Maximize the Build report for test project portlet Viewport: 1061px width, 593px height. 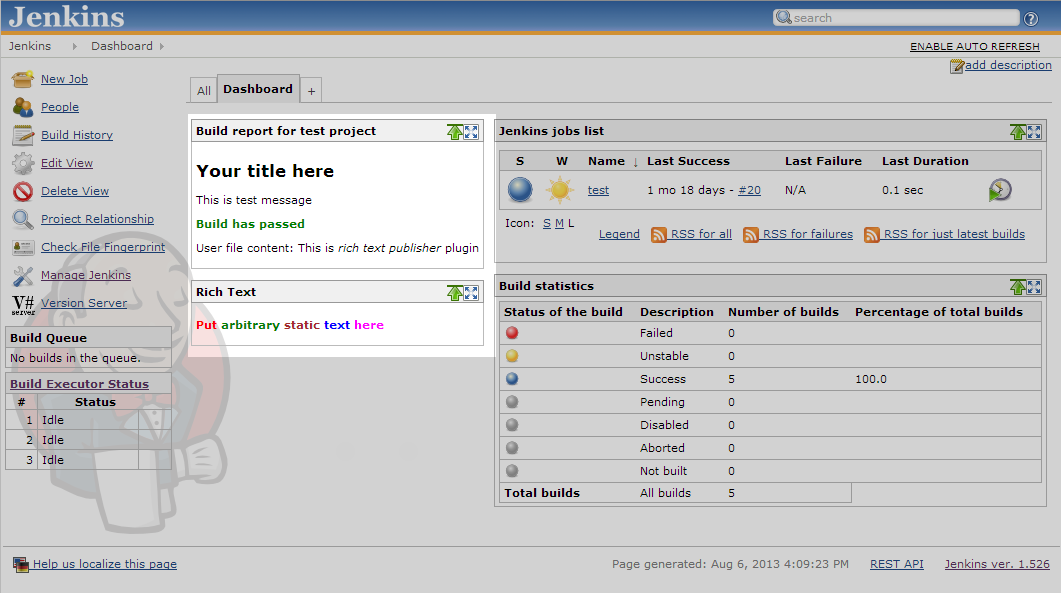click(471, 131)
